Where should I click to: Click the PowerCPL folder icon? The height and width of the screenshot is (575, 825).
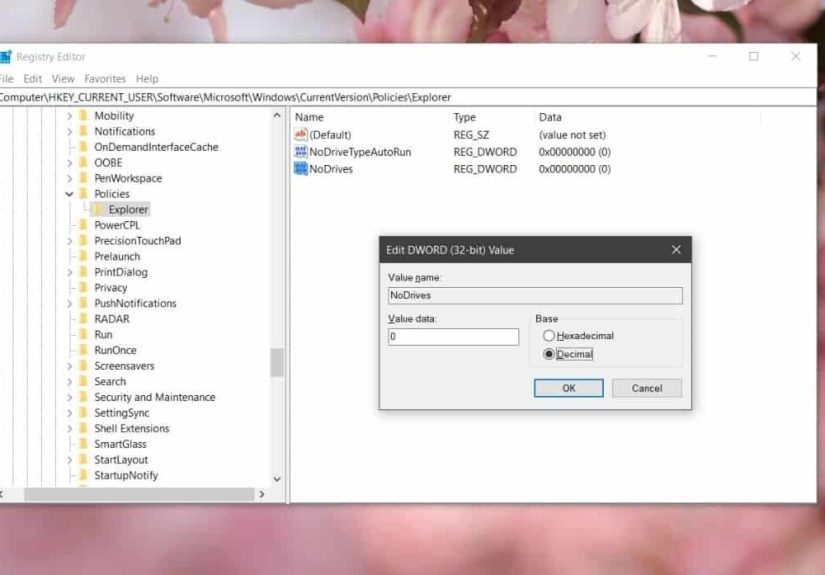[83, 225]
